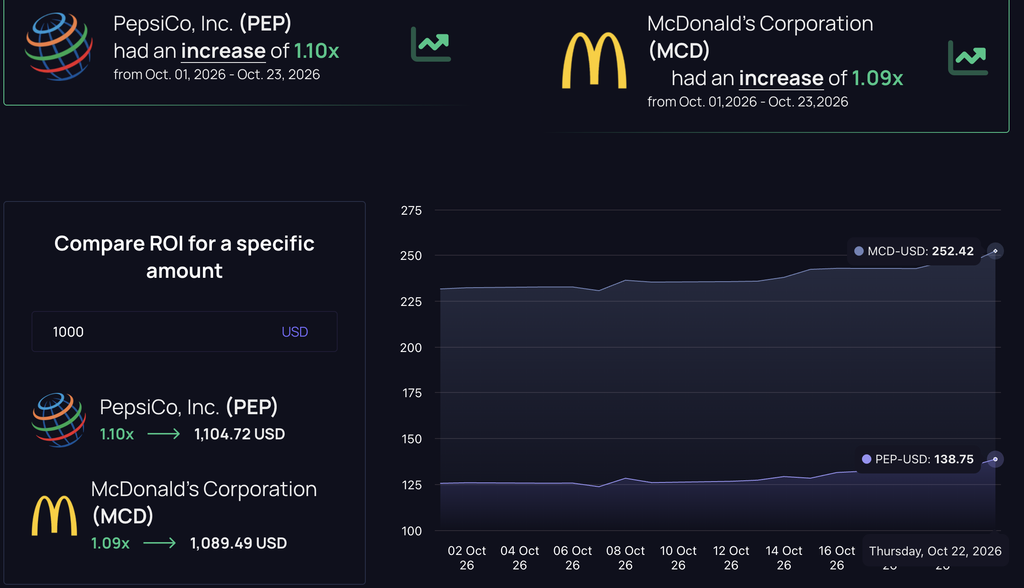
Task: Click 'McDonald's Corporation (MCD)' title in top card
Action: pos(760,37)
